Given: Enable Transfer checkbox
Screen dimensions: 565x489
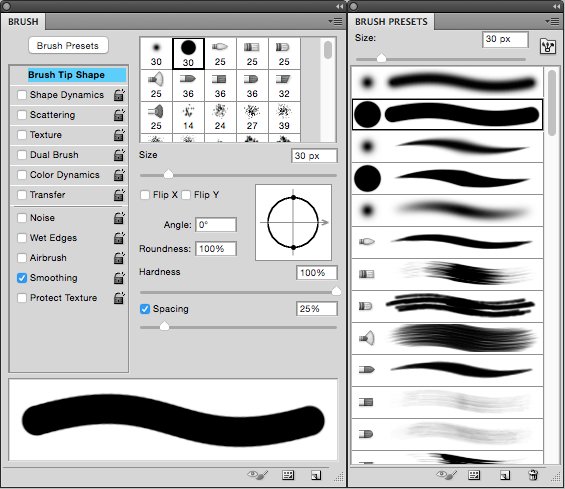Looking at the screenshot, I should (x=22, y=195).
